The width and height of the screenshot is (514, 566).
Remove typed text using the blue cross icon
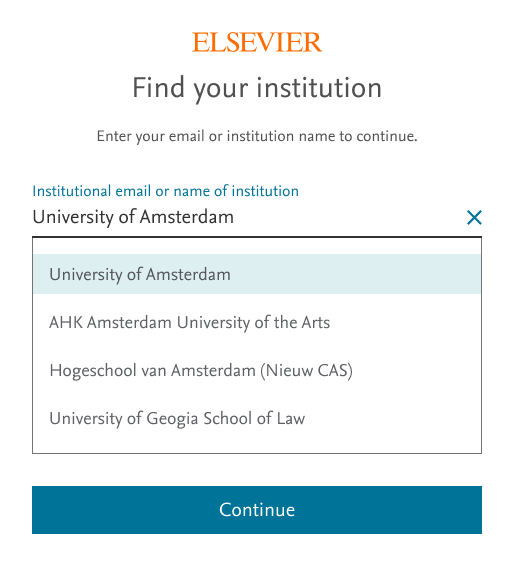(474, 217)
